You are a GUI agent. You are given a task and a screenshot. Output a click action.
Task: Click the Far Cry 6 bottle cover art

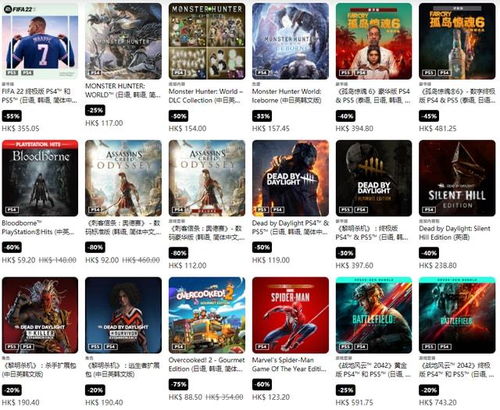[457, 41]
